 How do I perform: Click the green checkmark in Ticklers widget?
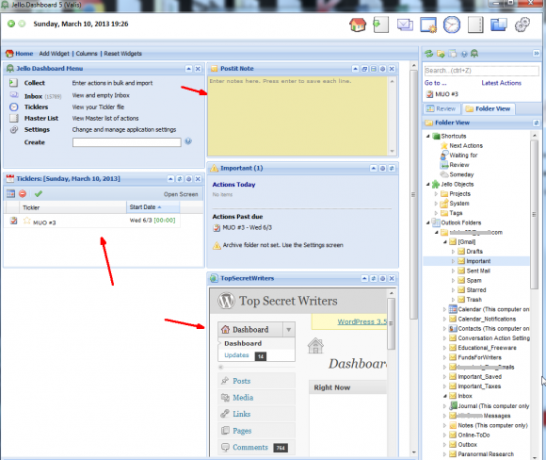coord(38,194)
